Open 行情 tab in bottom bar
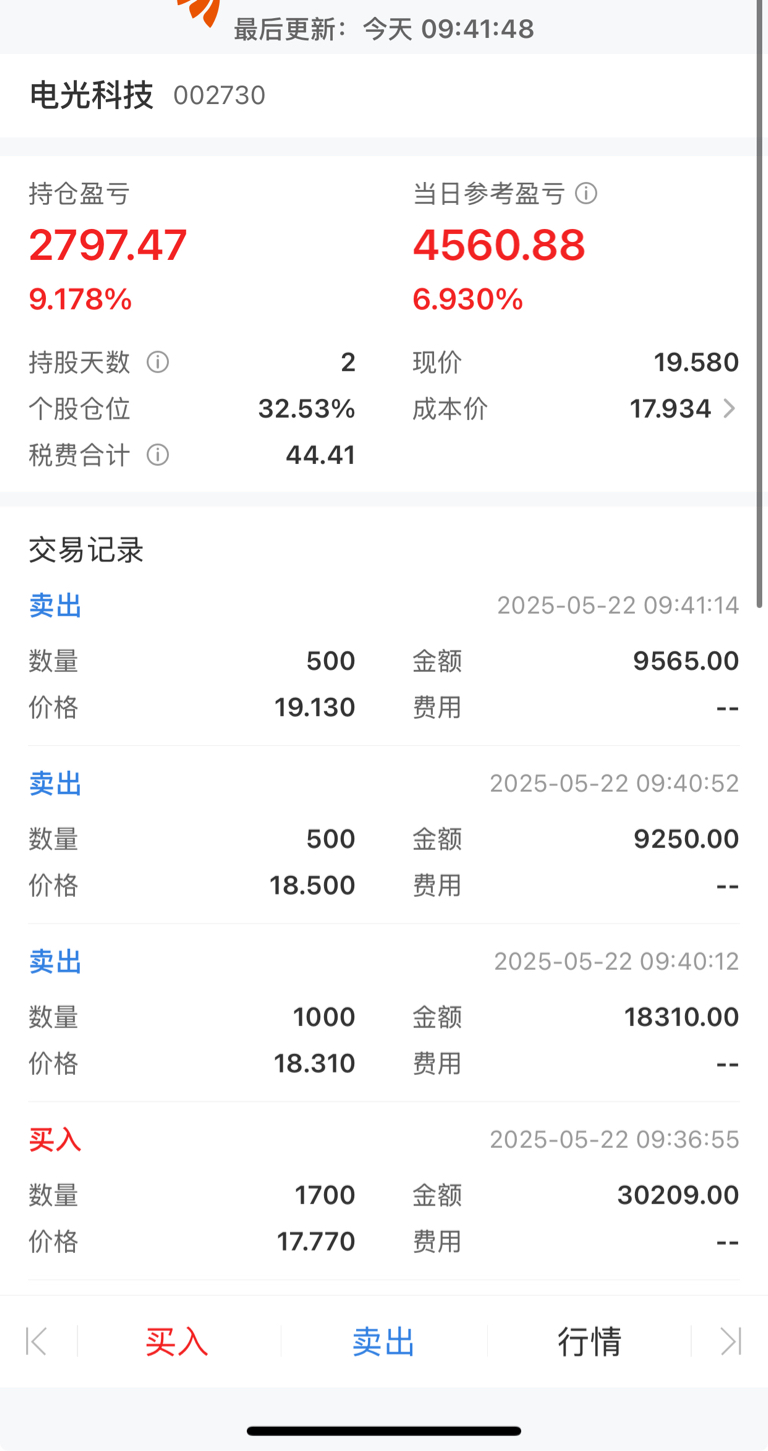768x1451 pixels. click(589, 1341)
